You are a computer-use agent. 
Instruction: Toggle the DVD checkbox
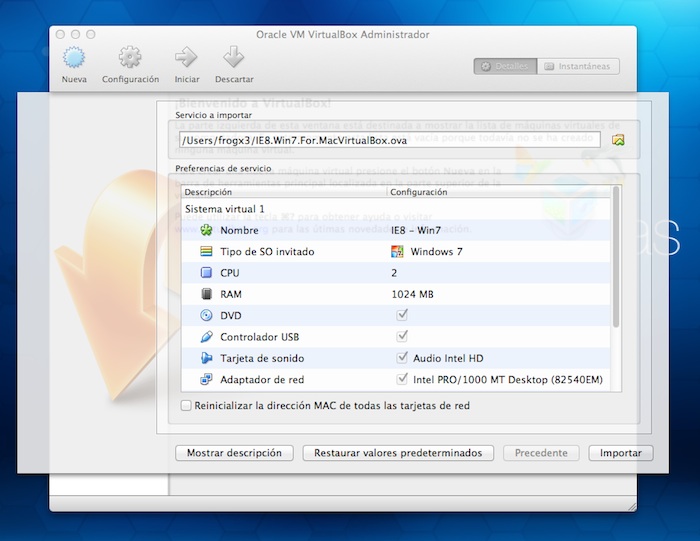[402, 316]
